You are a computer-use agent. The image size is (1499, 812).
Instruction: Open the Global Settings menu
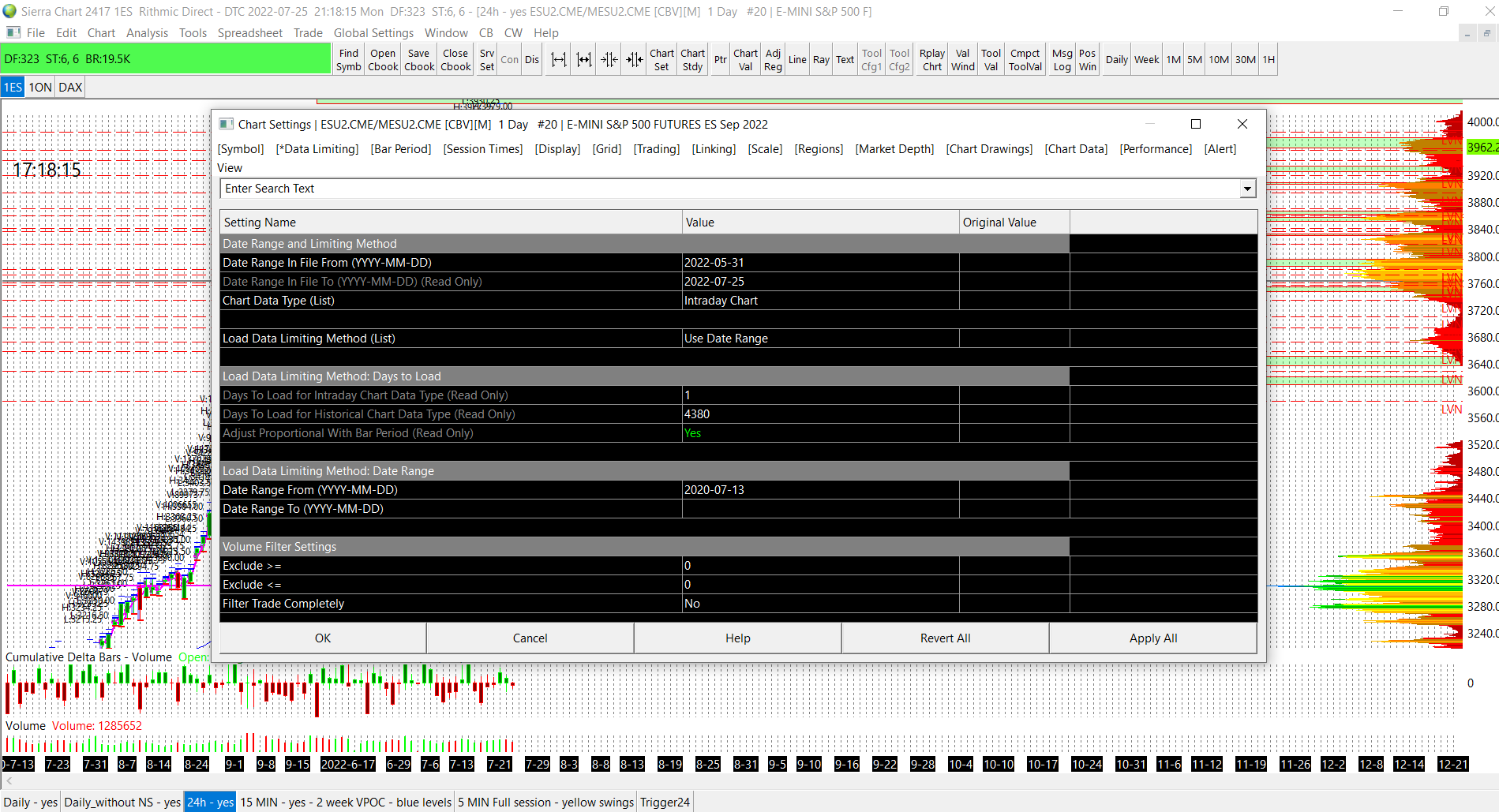pos(373,33)
